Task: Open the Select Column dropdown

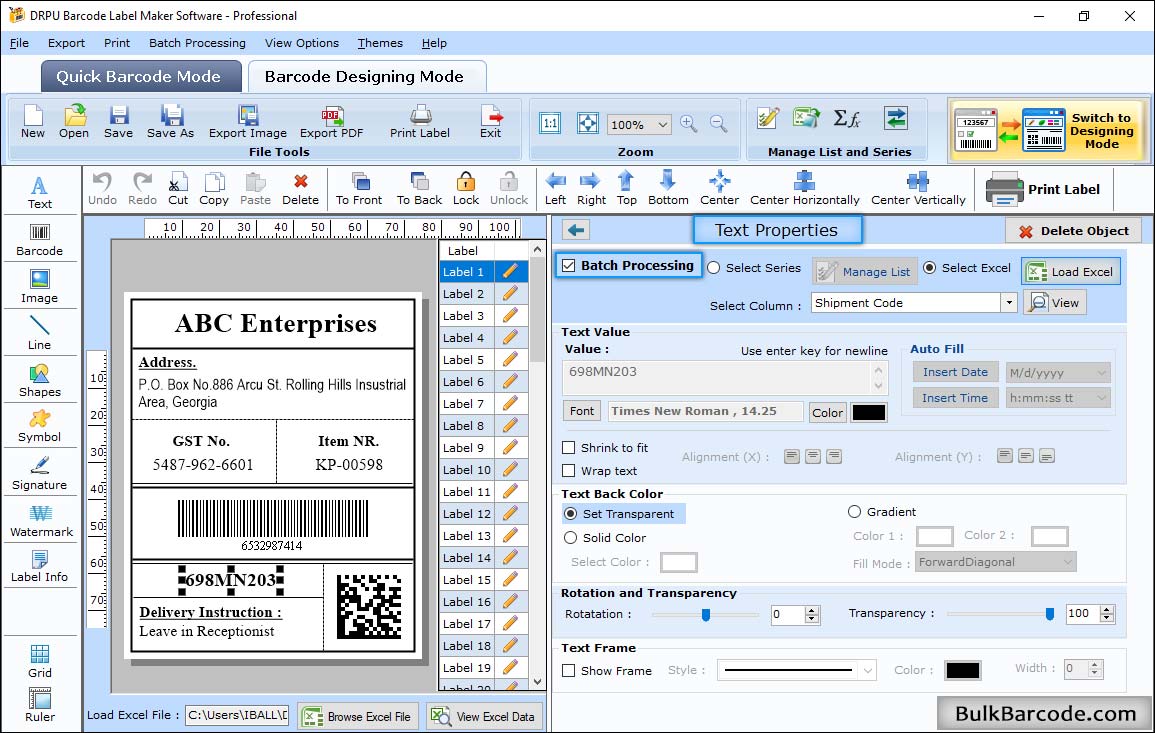Action: (x=1009, y=303)
